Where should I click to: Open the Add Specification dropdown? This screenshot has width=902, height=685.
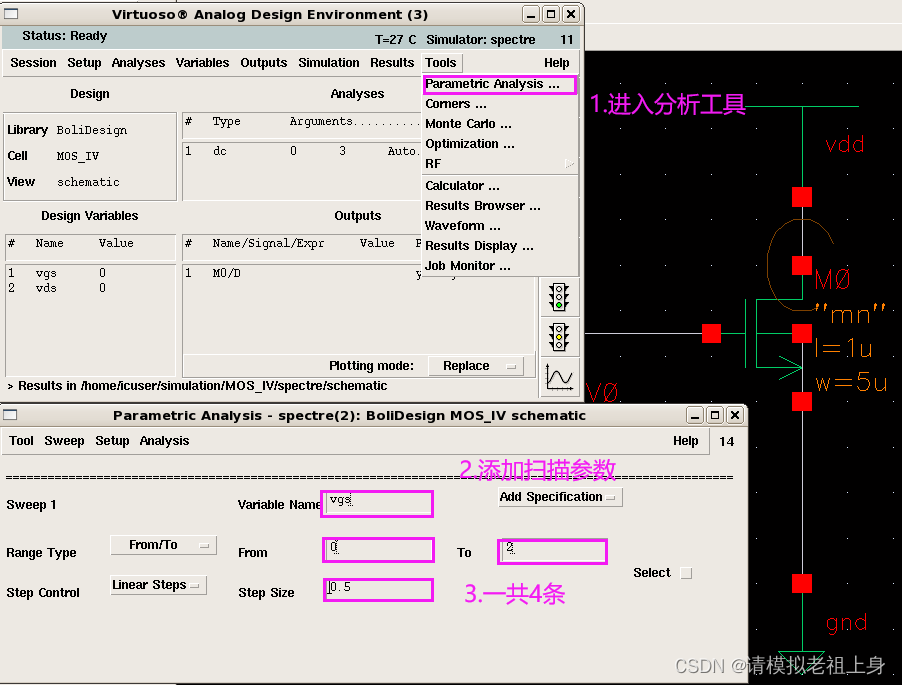(560, 497)
